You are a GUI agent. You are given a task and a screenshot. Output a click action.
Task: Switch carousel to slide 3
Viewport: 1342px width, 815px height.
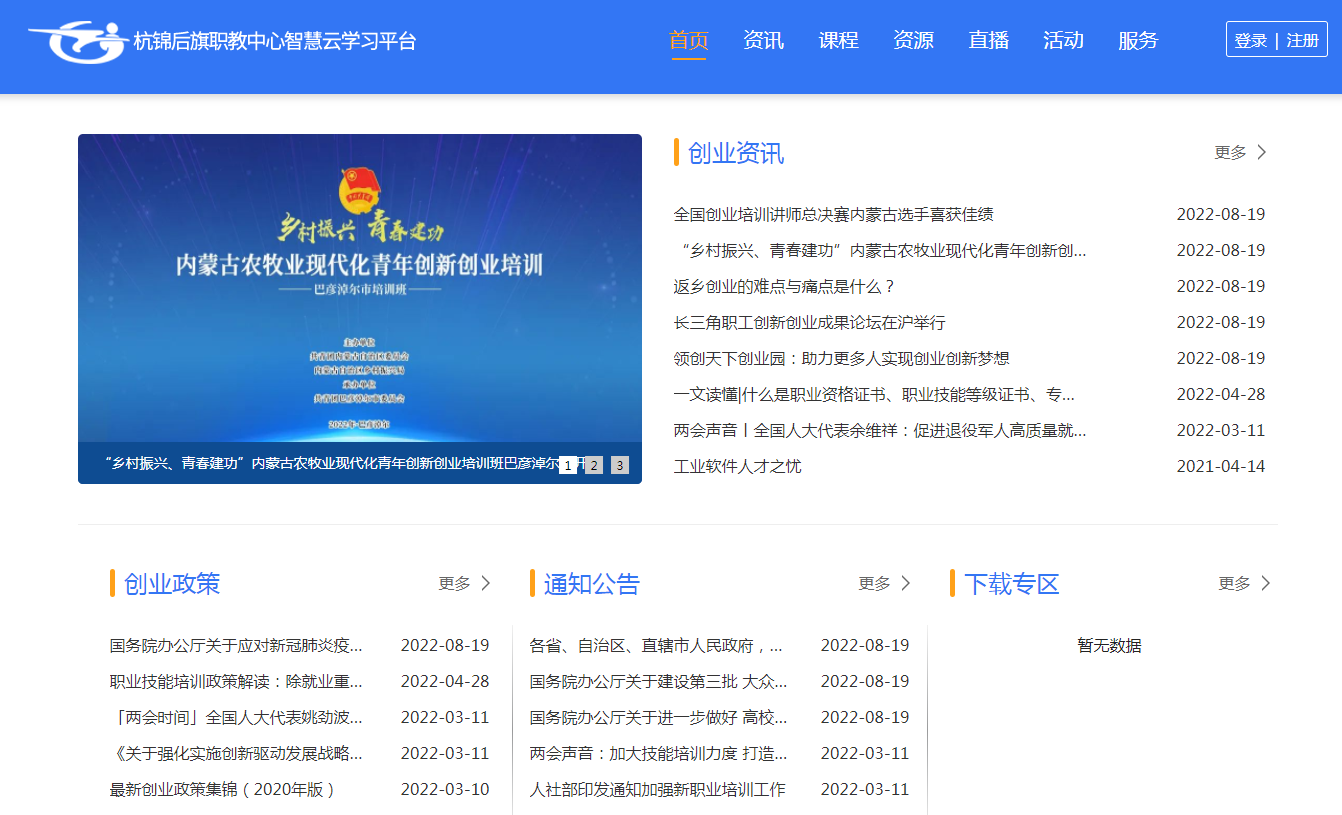click(x=620, y=465)
